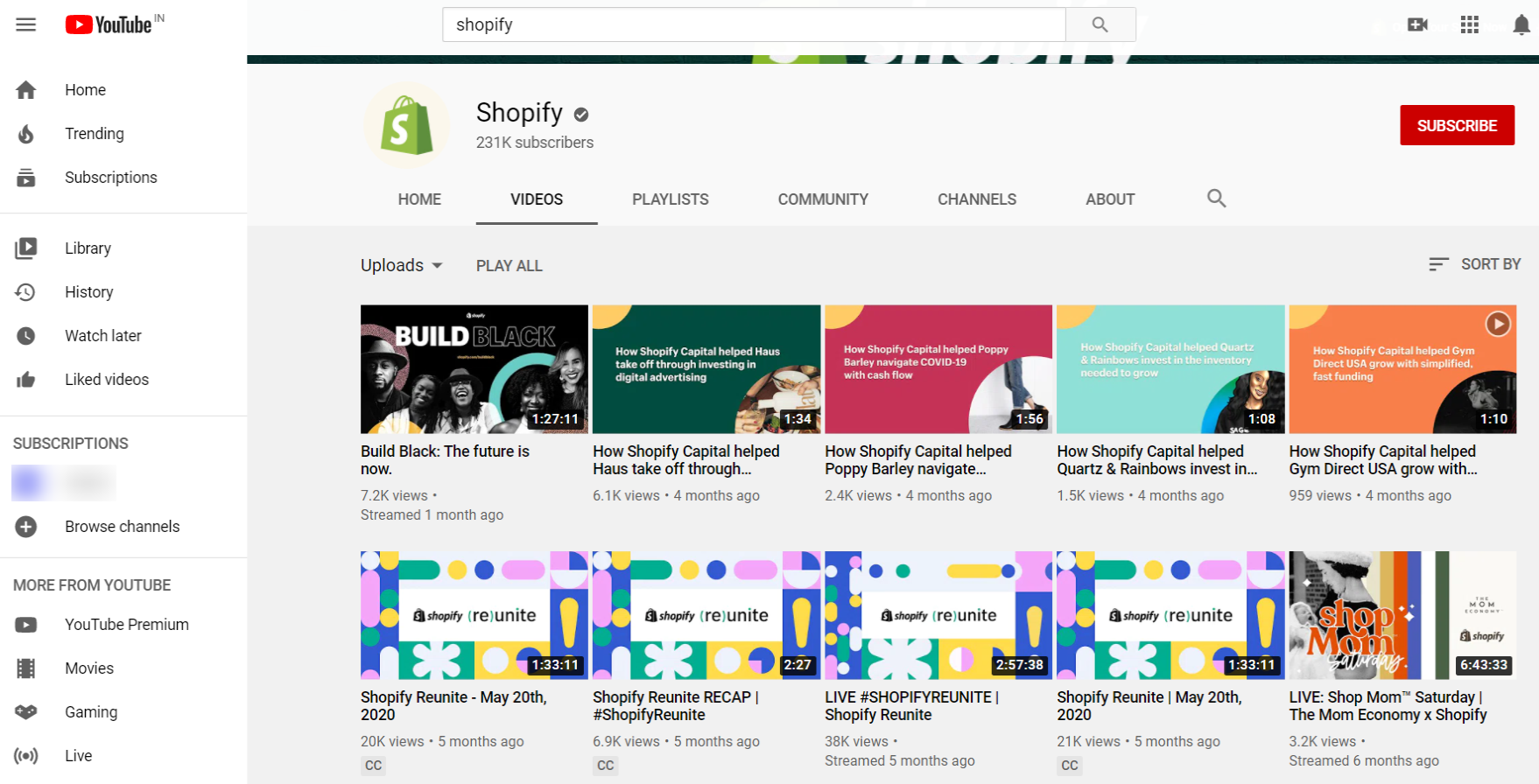Open the Shopify Reunite RECAP thumbnail
This screenshot has width=1539, height=784.
[706, 615]
